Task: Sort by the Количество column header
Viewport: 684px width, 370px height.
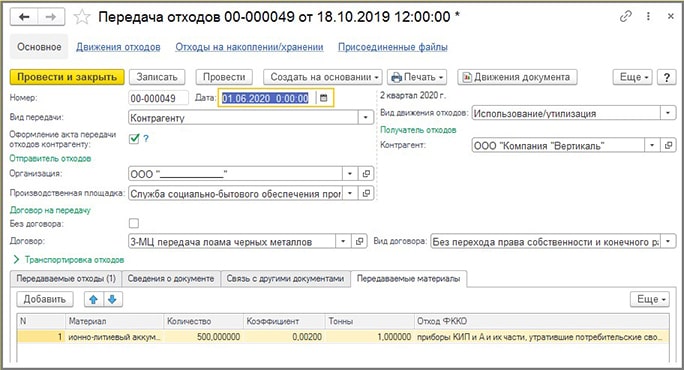Action: point(203,321)
